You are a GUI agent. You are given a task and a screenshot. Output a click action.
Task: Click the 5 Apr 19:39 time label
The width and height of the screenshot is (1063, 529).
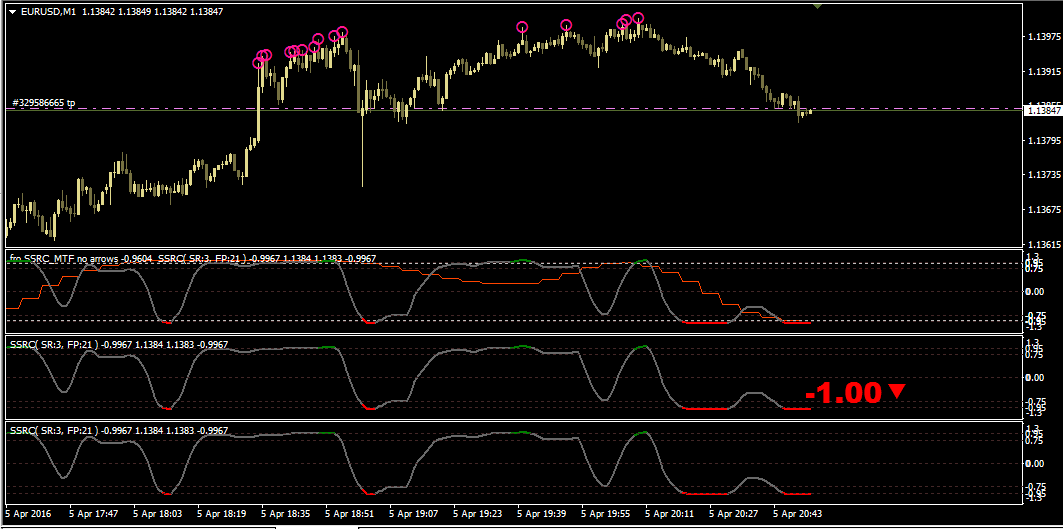pos(542,513)
